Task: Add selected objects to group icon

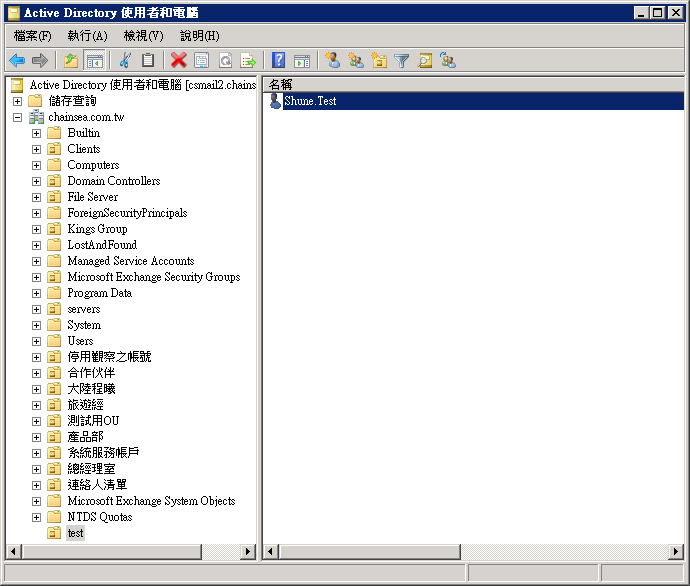Action: (448, 60)
